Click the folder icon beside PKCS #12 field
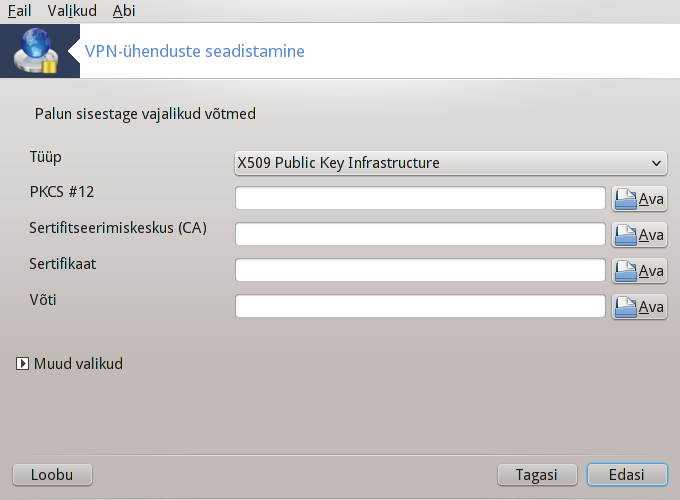 tap(625, 199)
